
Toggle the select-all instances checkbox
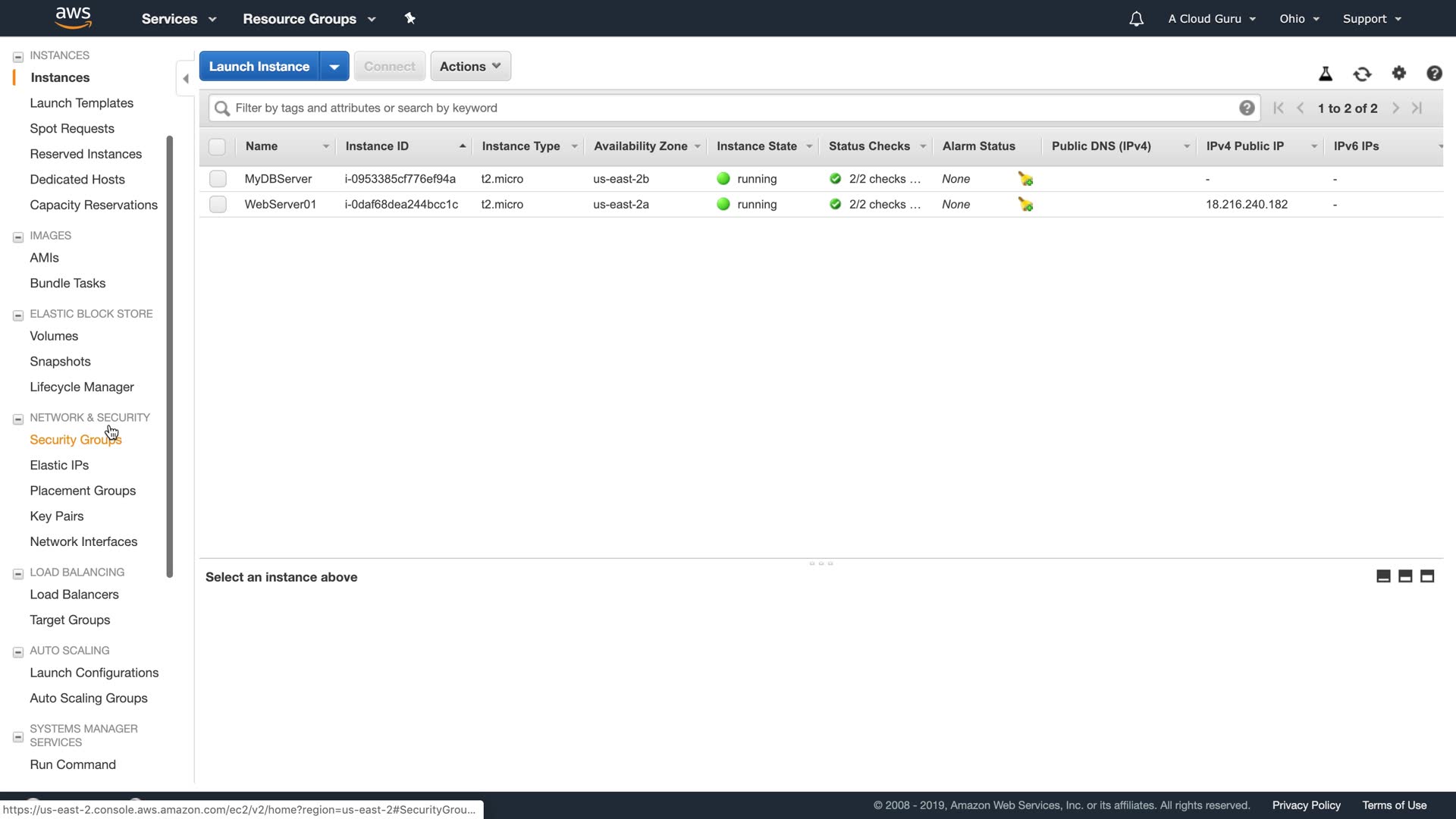click(217, 146)
